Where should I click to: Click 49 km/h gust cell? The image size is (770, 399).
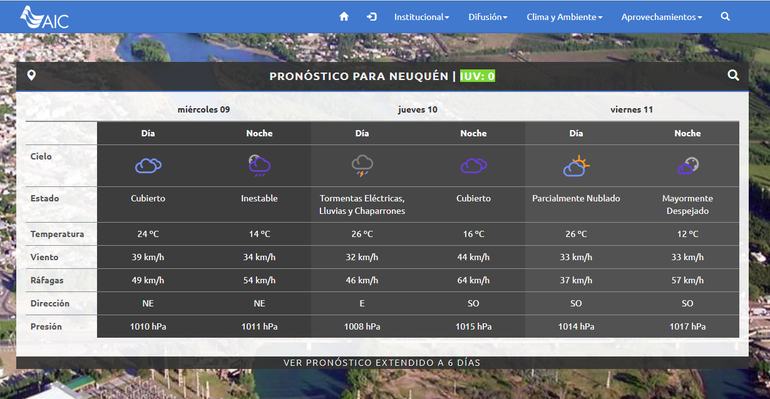tap(148, 280)
